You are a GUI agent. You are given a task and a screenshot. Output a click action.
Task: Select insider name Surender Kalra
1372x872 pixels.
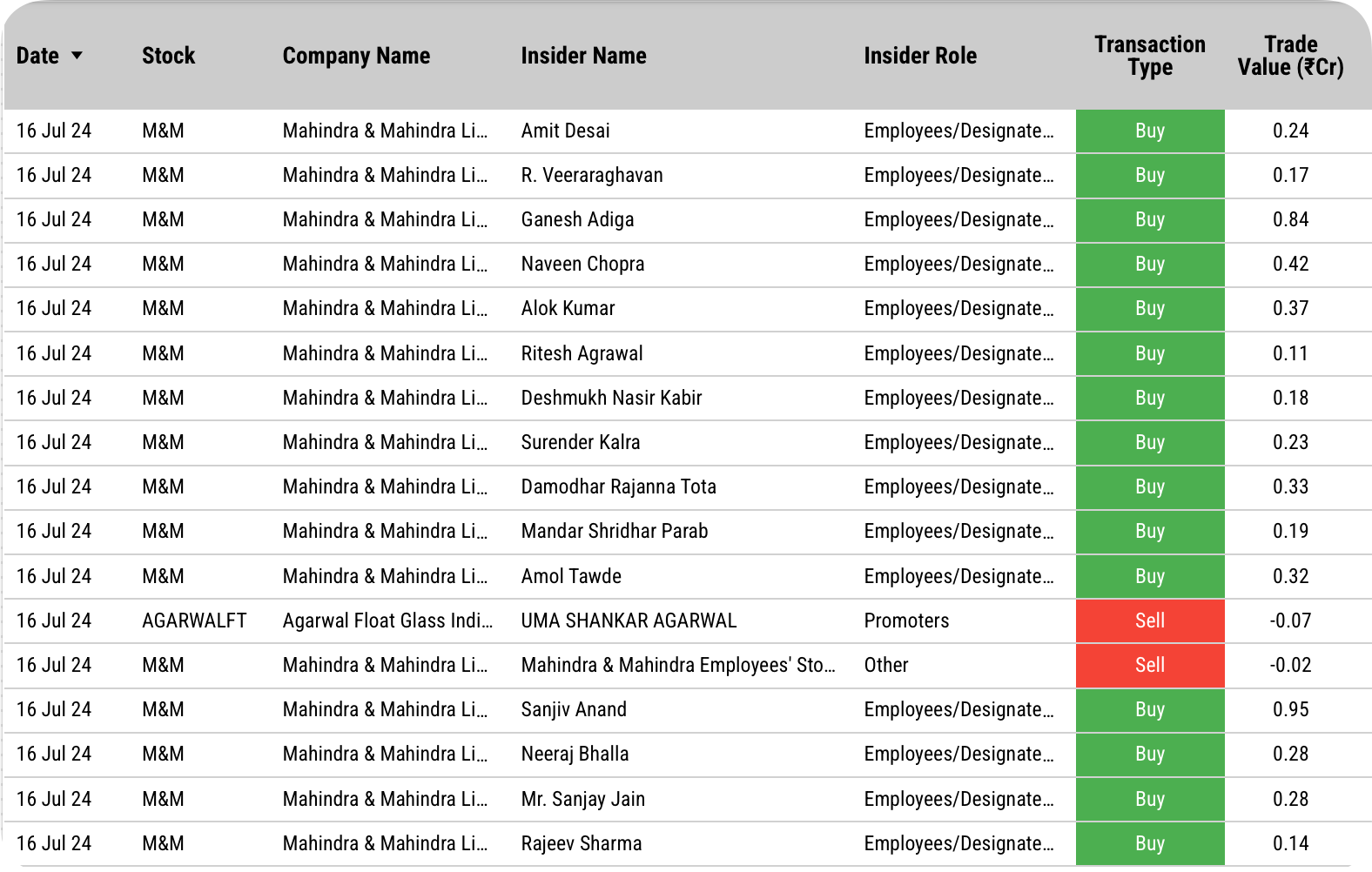(581, 442)
